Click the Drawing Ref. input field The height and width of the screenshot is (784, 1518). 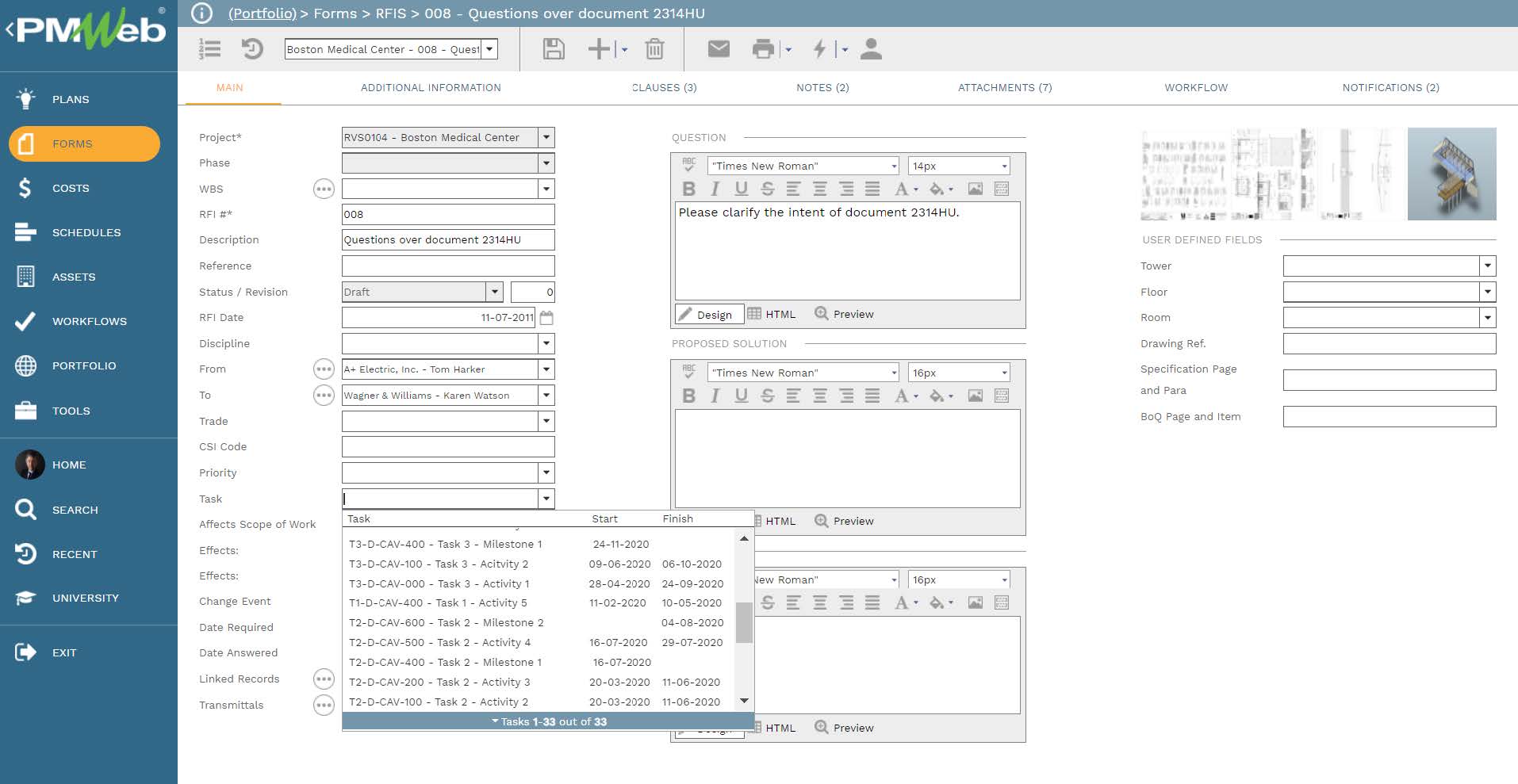1390,343
